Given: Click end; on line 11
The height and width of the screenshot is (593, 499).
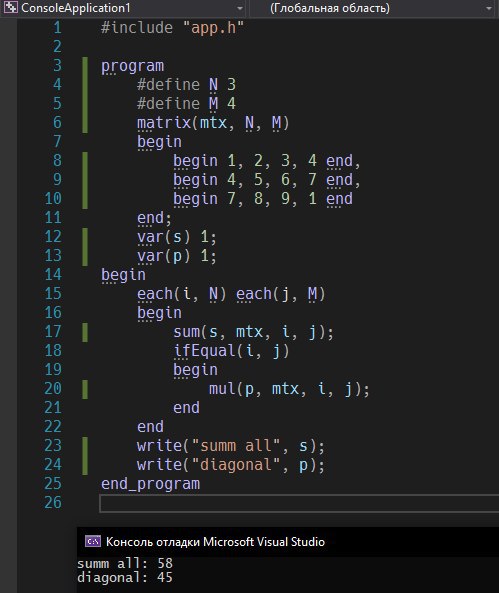Looking at the screenshot, I should click(x=154, y=218).
